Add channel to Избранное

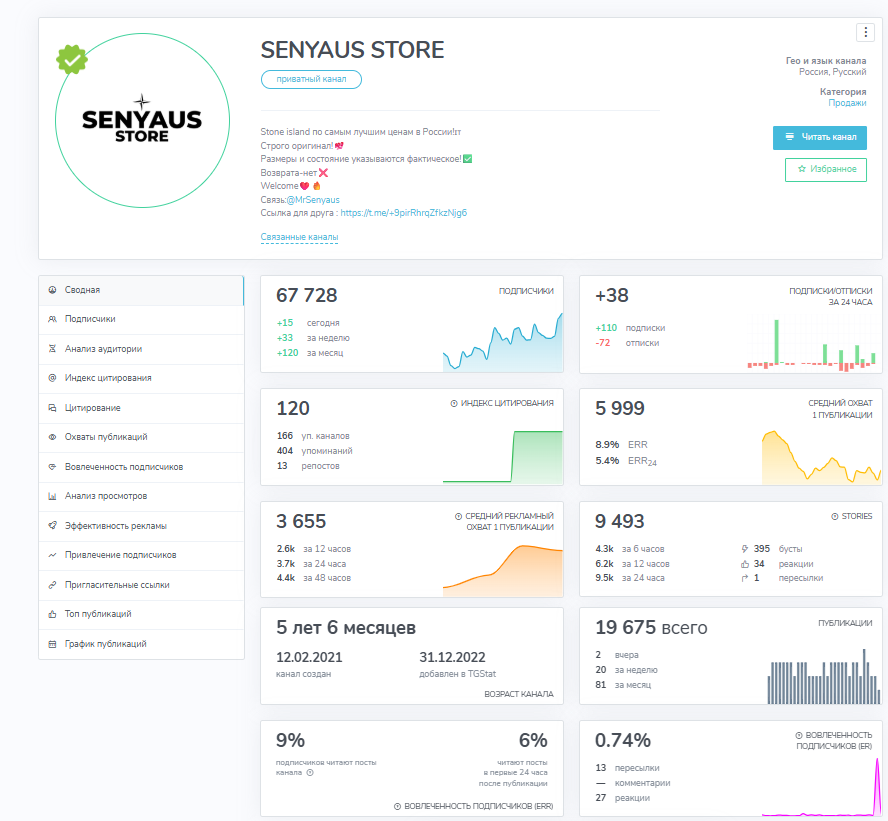point(826,169)
